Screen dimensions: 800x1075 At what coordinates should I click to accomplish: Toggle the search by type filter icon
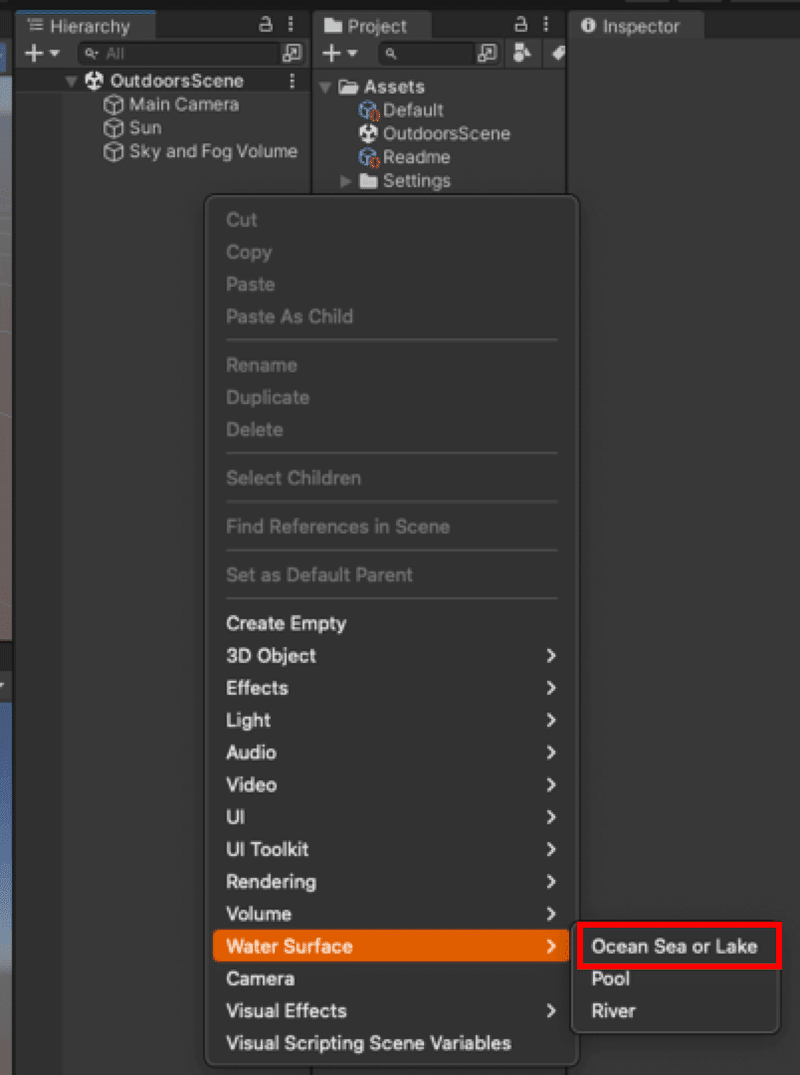coord(522,53)
